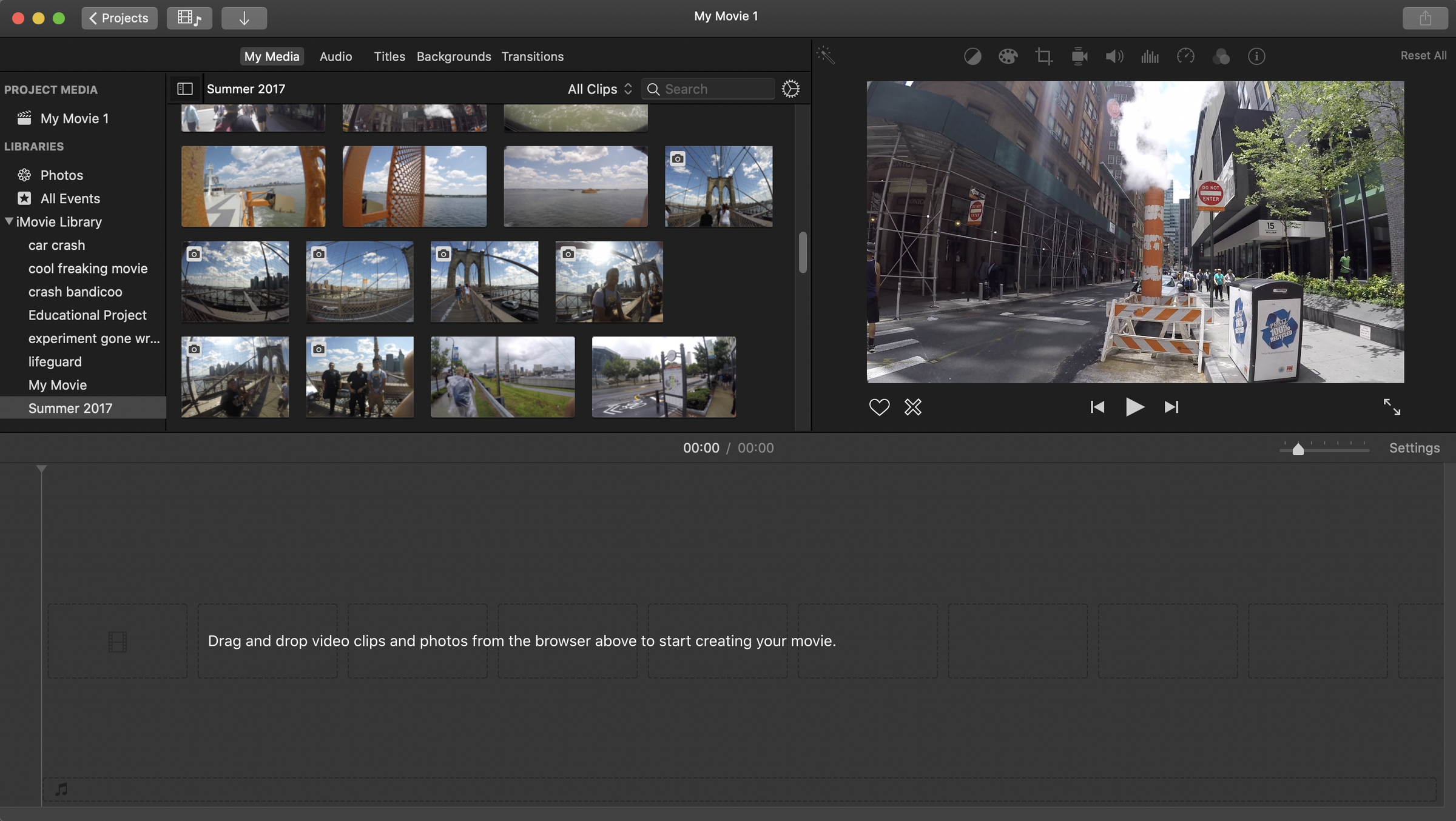Screen dimensions: 1456x821
Task: Open the Color Correction palette controls
Action: (1007, 56)
